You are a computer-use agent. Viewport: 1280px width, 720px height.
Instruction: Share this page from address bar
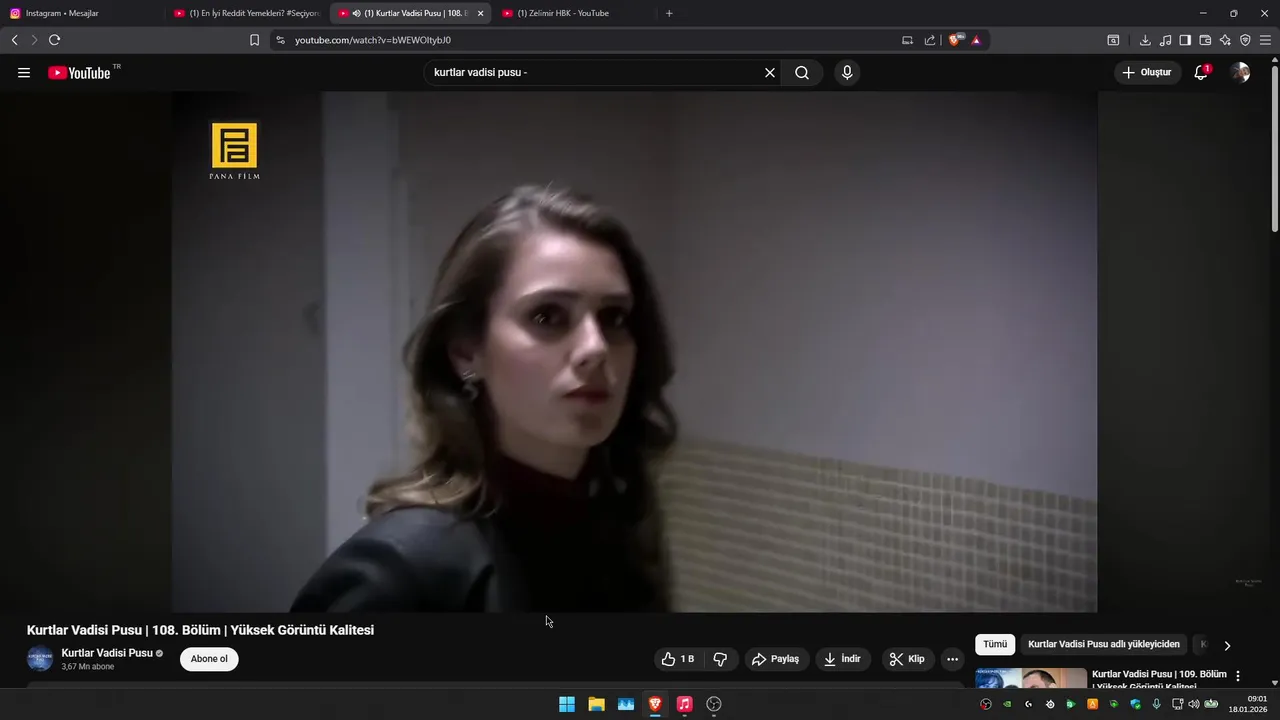(x=930, y=40)
